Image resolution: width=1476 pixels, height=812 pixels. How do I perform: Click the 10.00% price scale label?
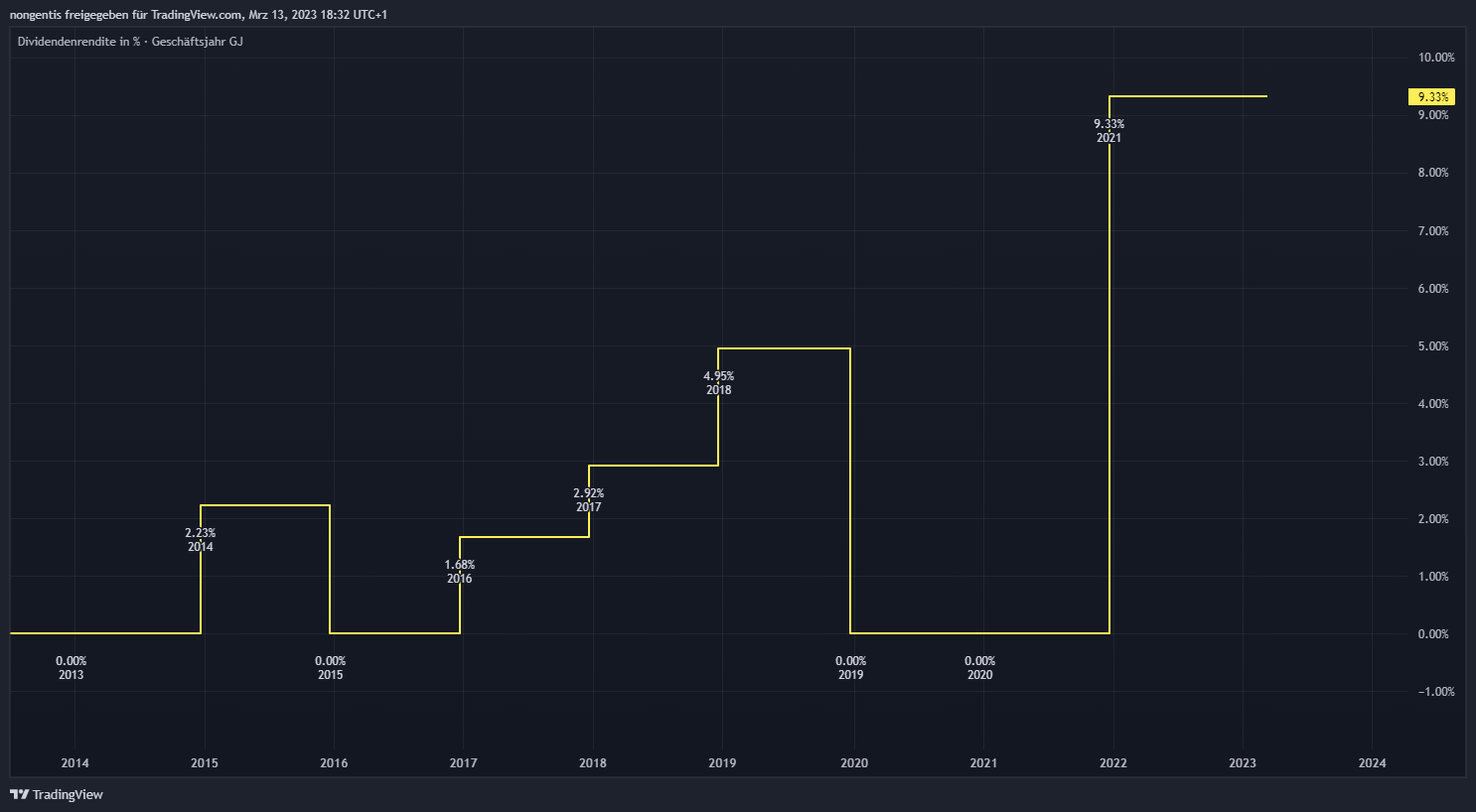1435,58
